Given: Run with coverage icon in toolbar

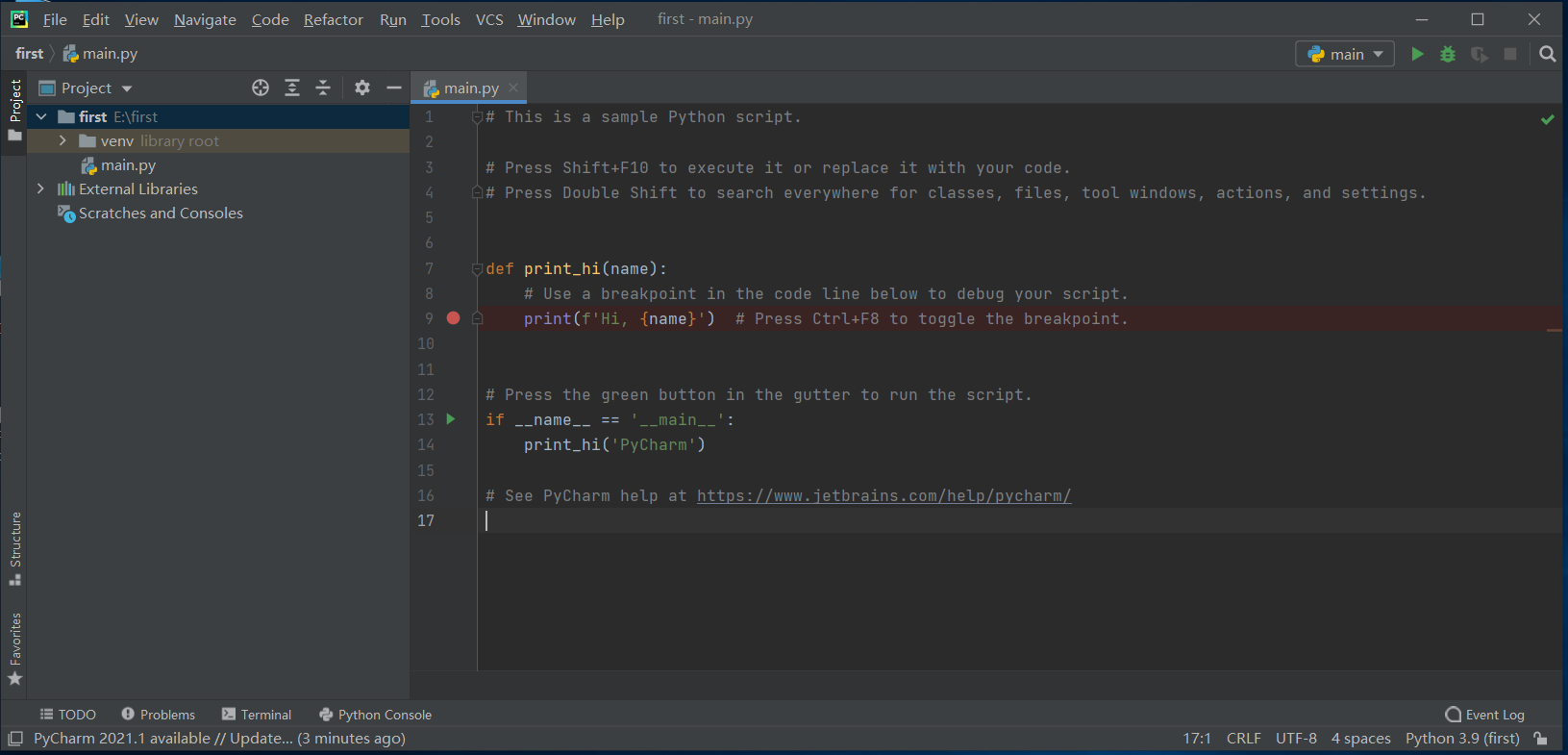Looking at the screenshot, I should coord(1480,54).
